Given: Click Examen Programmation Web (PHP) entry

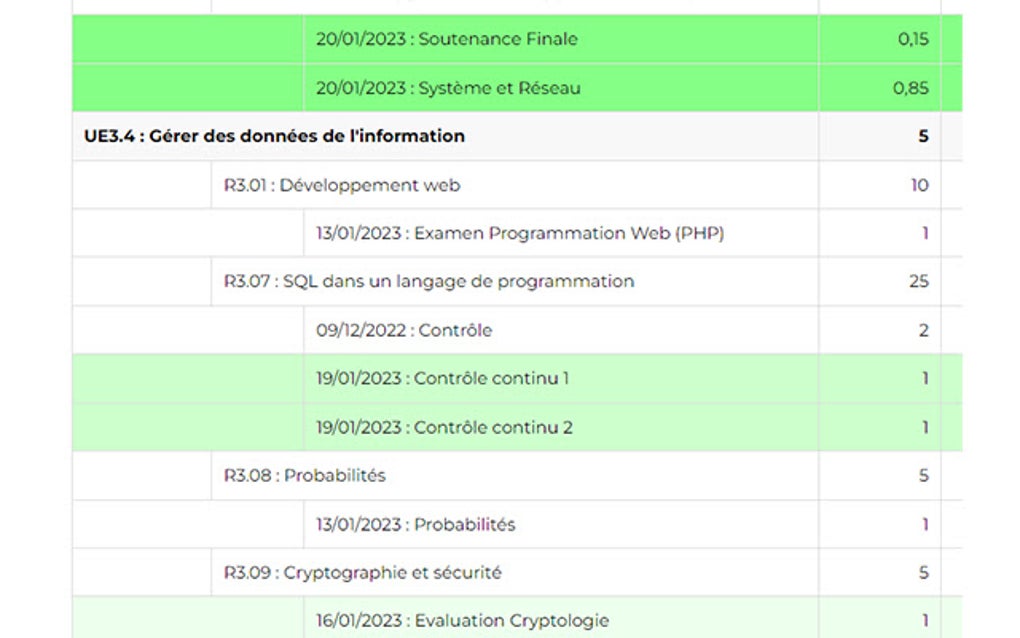Looking at the screenshot, I should (519, 233).
